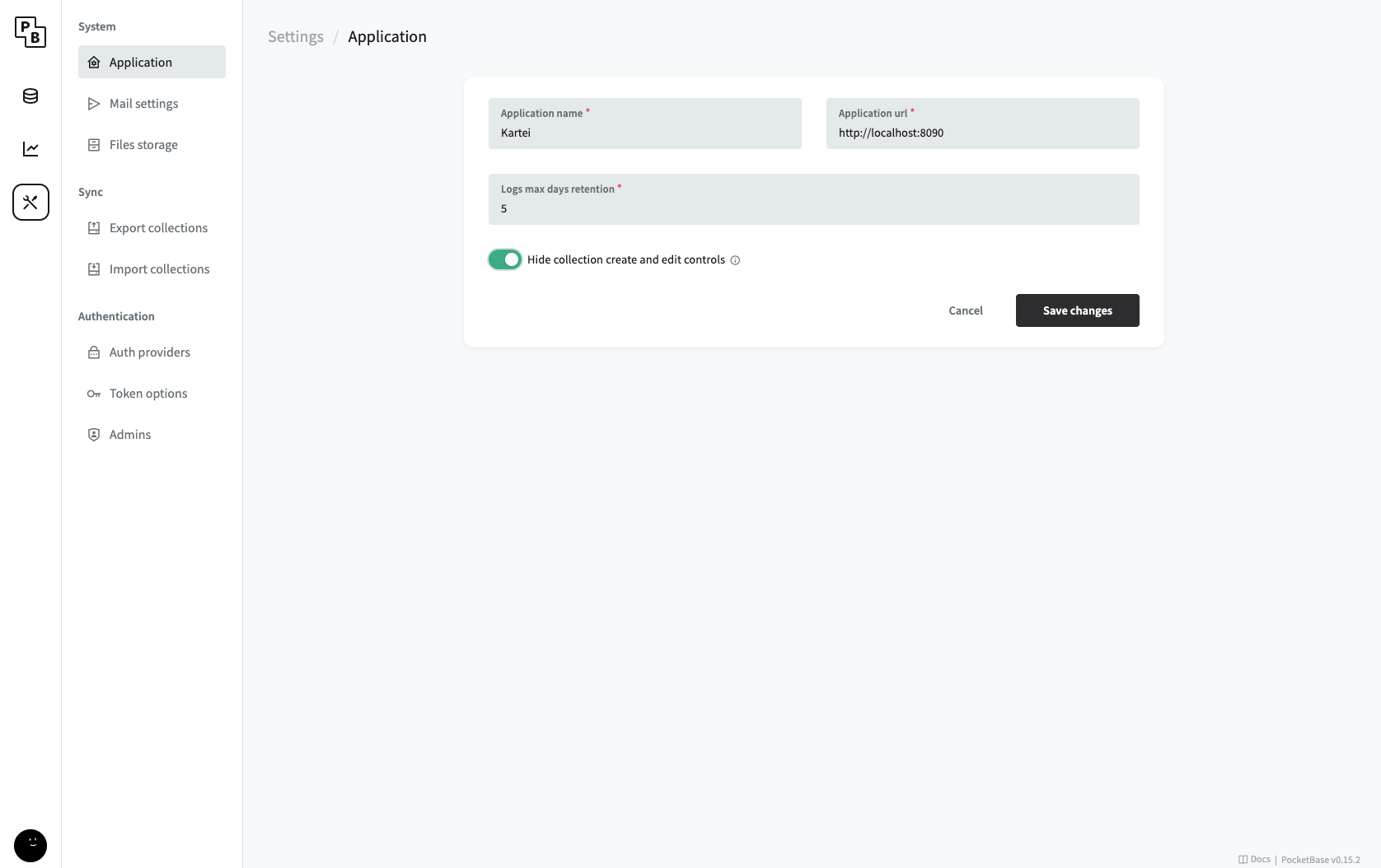The width and height of the screenshot is (1381, 868).
Task: Click the Save changes button
Action: [x=1078, y=310]
